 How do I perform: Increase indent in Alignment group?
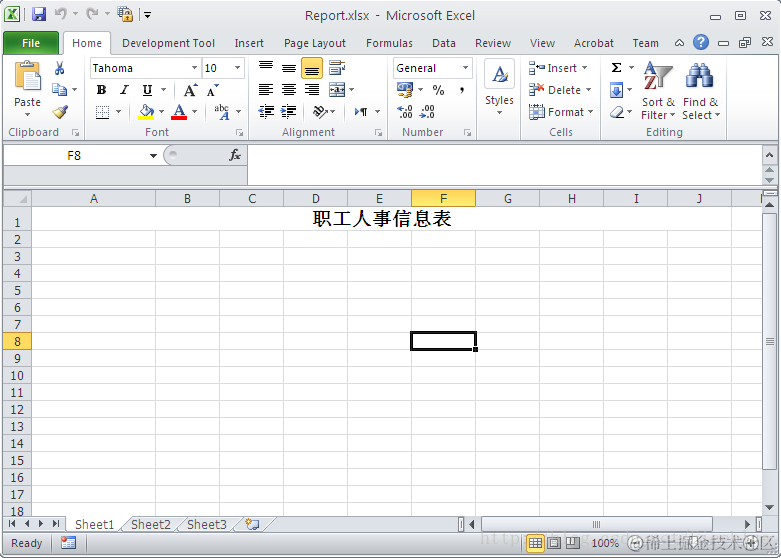[289, 112]
